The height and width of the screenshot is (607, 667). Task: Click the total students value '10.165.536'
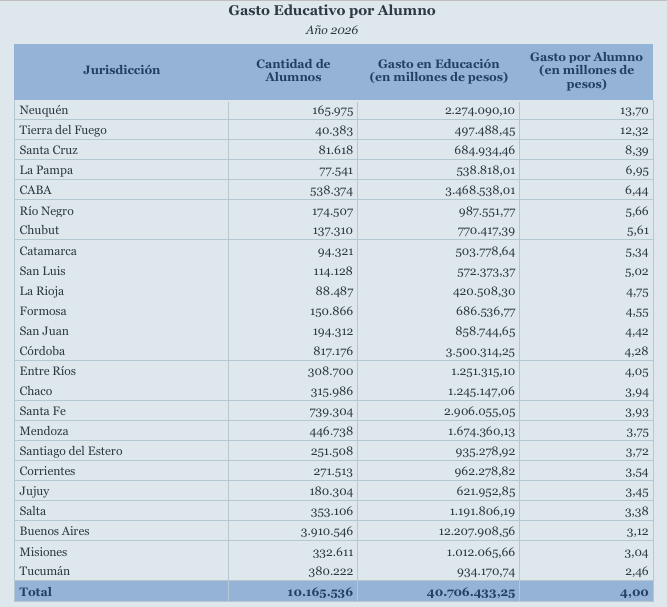click(x=320, y=593)
